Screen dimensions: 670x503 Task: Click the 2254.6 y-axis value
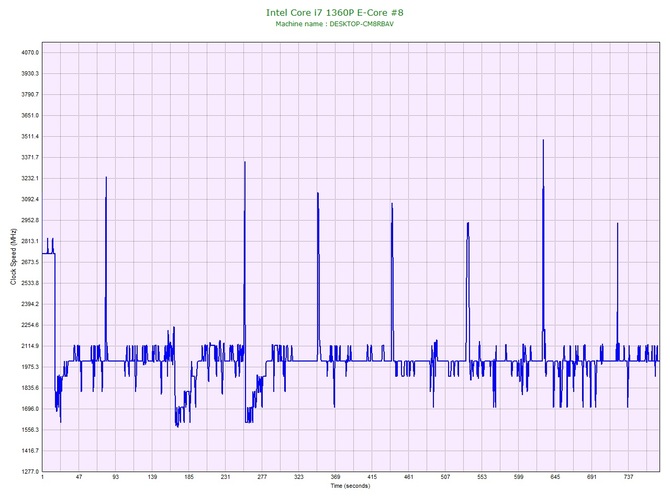click(30, 325)
